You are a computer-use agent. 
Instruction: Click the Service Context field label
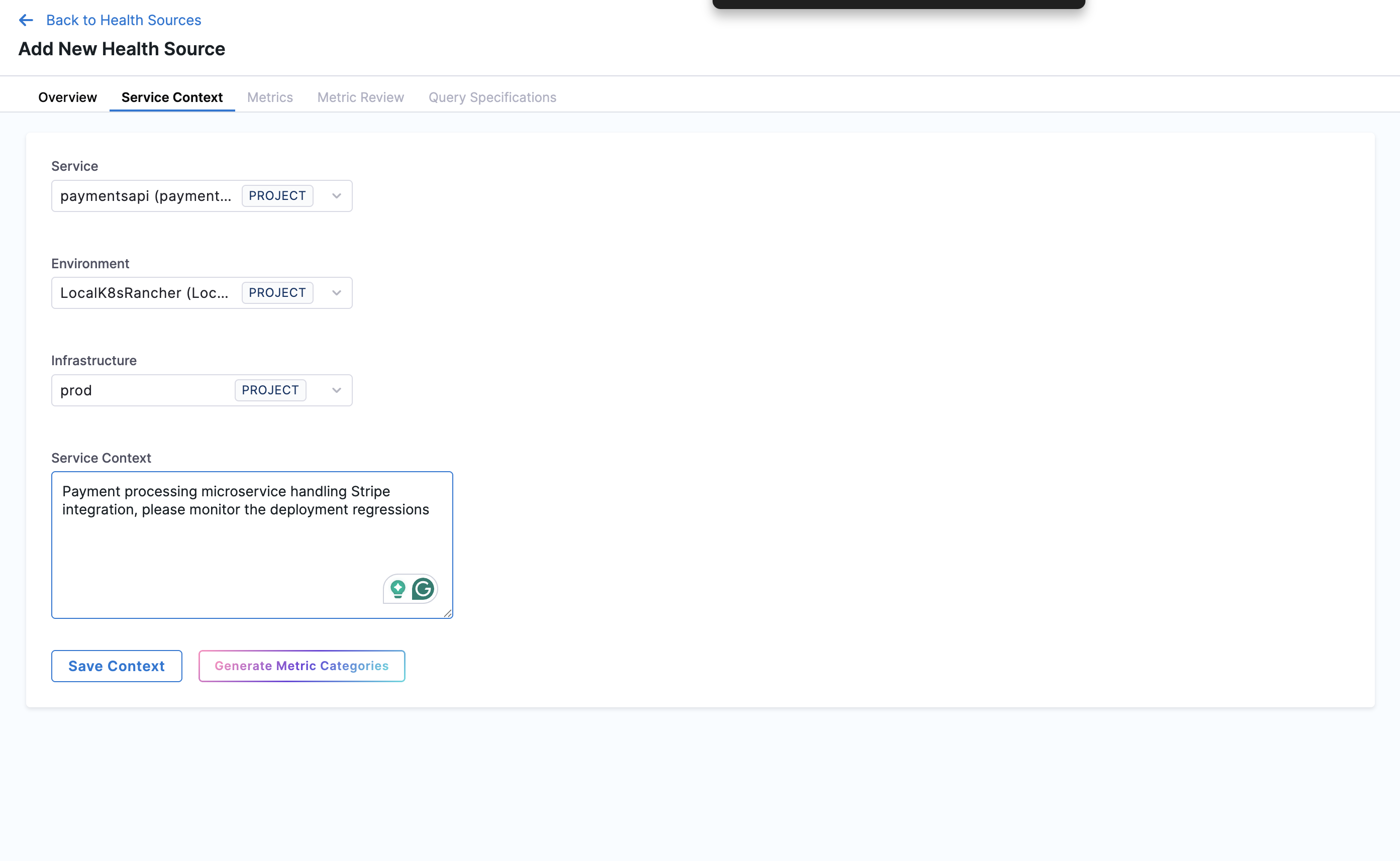click(x=102, y=458)
